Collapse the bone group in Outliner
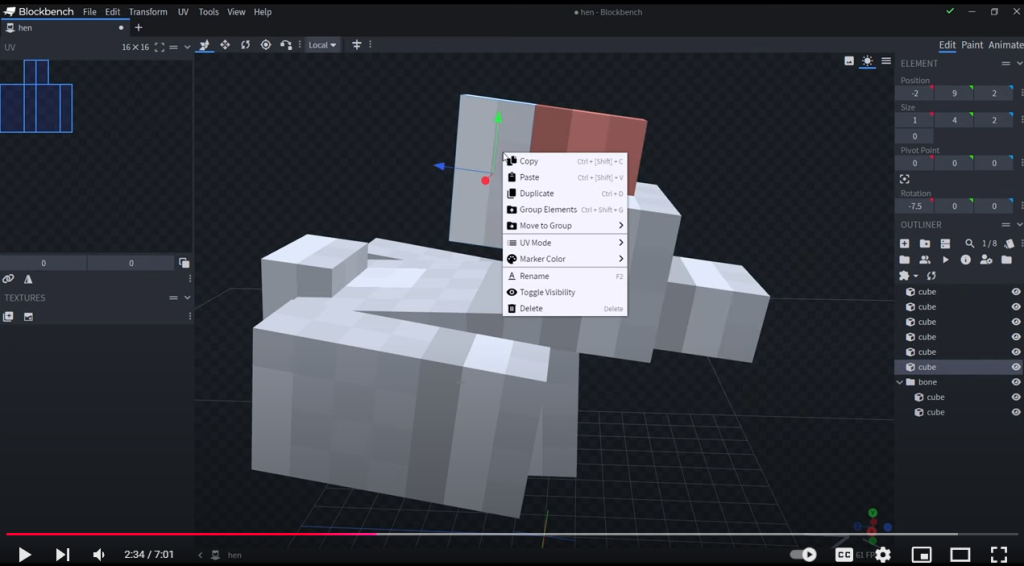Image resolution: width=1024 pixels, height=566 pixels. point(900,382)
